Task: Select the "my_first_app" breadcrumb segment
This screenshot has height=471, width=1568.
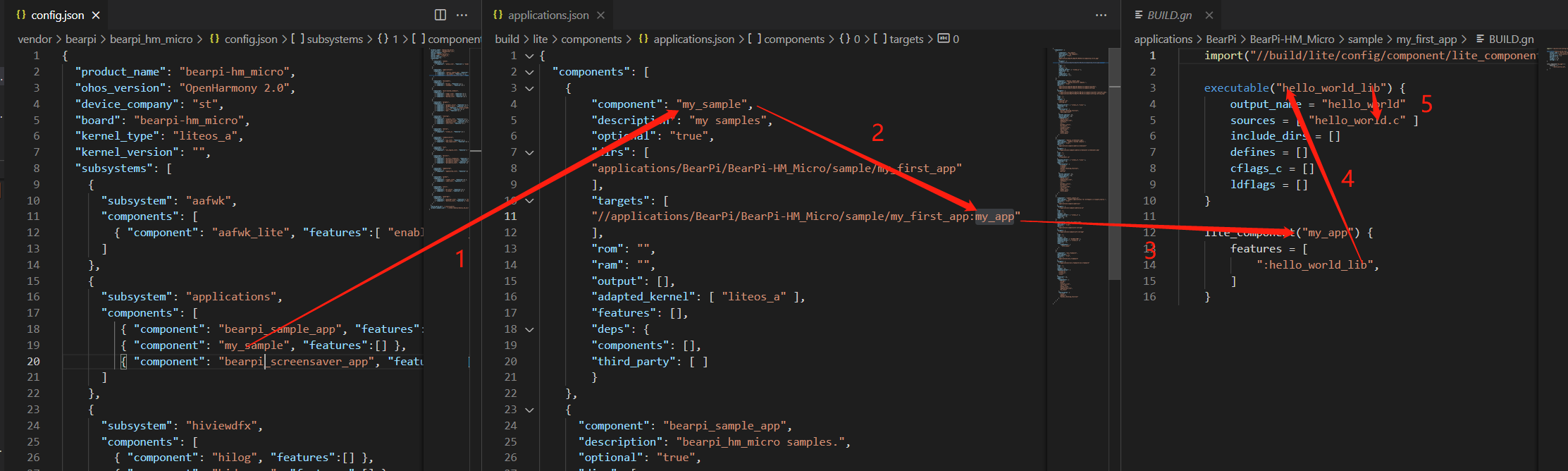Action: (x=1426, y=39)
